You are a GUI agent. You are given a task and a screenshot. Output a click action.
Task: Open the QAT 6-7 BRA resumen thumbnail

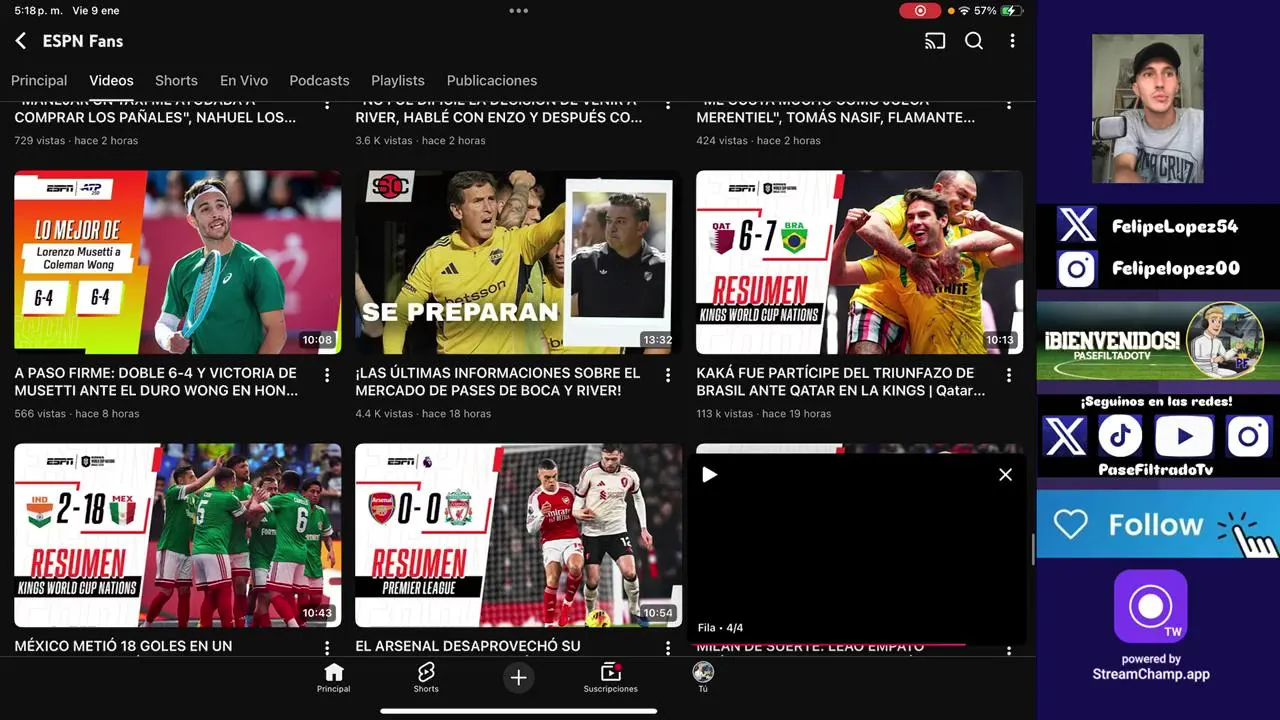[x=859, y=262]
